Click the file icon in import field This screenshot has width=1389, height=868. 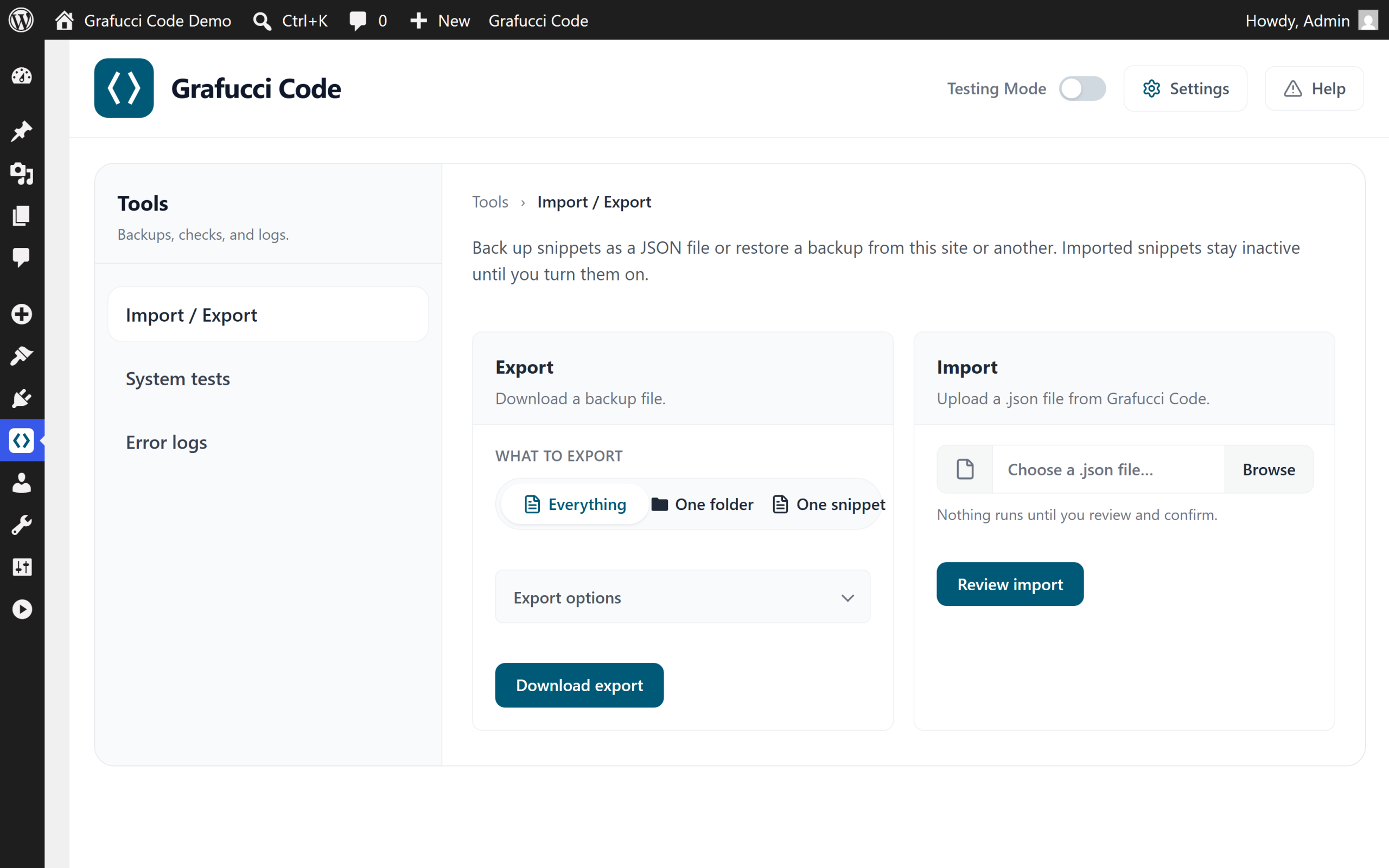tap(965, 469)
